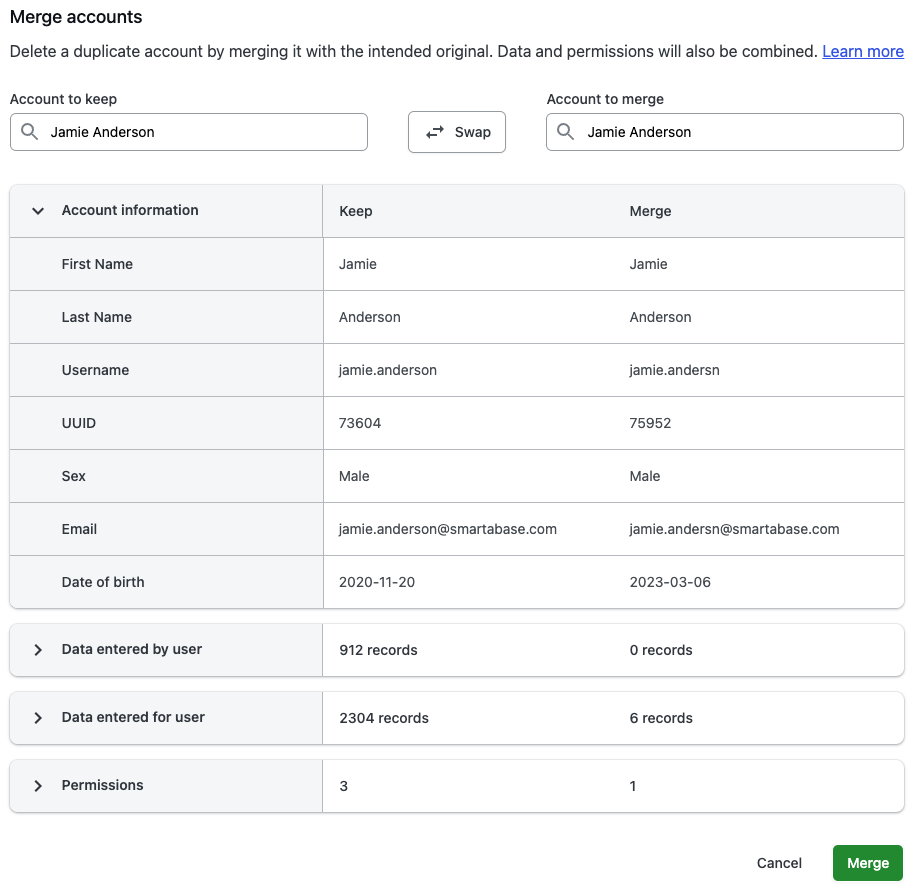Click the green Merge button
The width and height of the screenshot is (918, 890).
coord(867,862)
